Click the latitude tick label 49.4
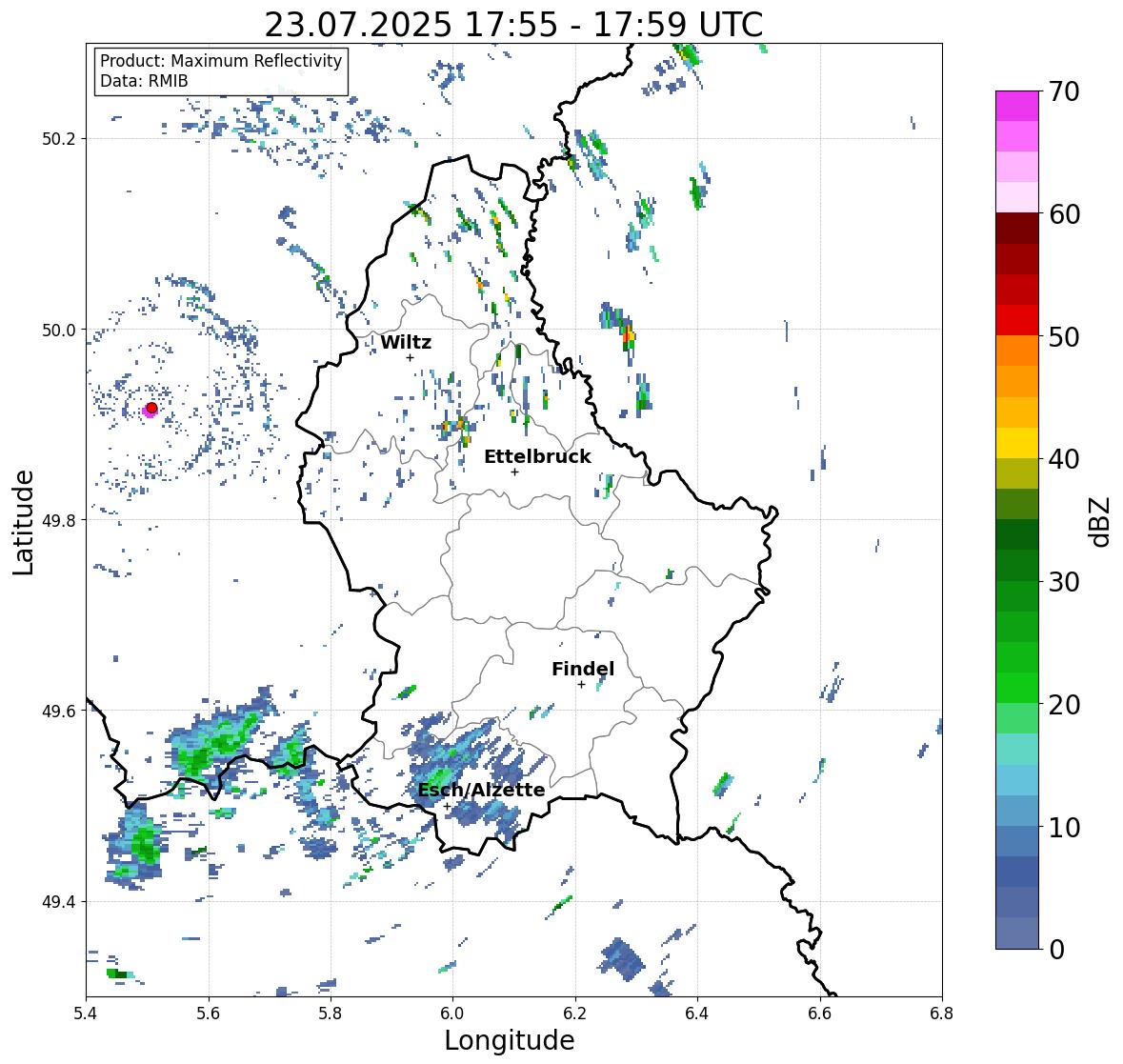 (59, 902)
